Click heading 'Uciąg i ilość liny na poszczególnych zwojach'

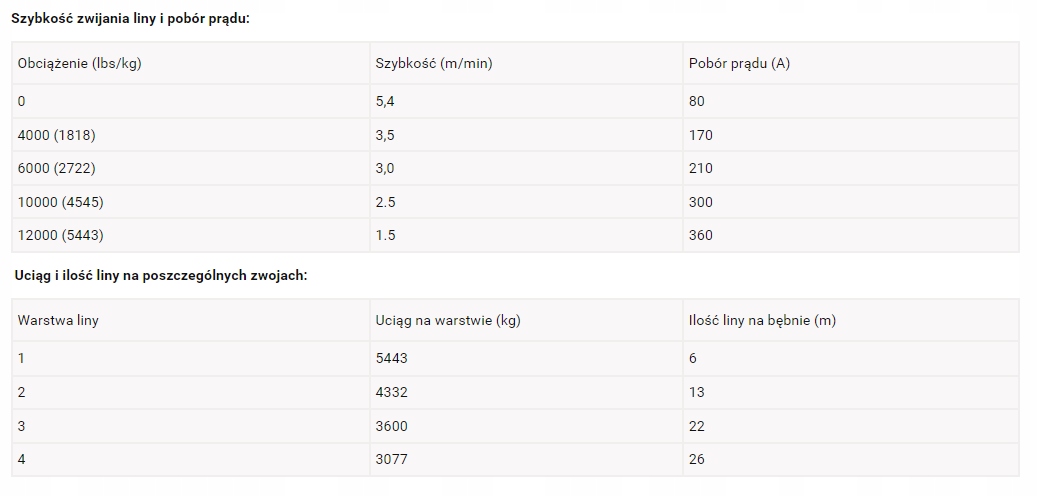(160, 275)
